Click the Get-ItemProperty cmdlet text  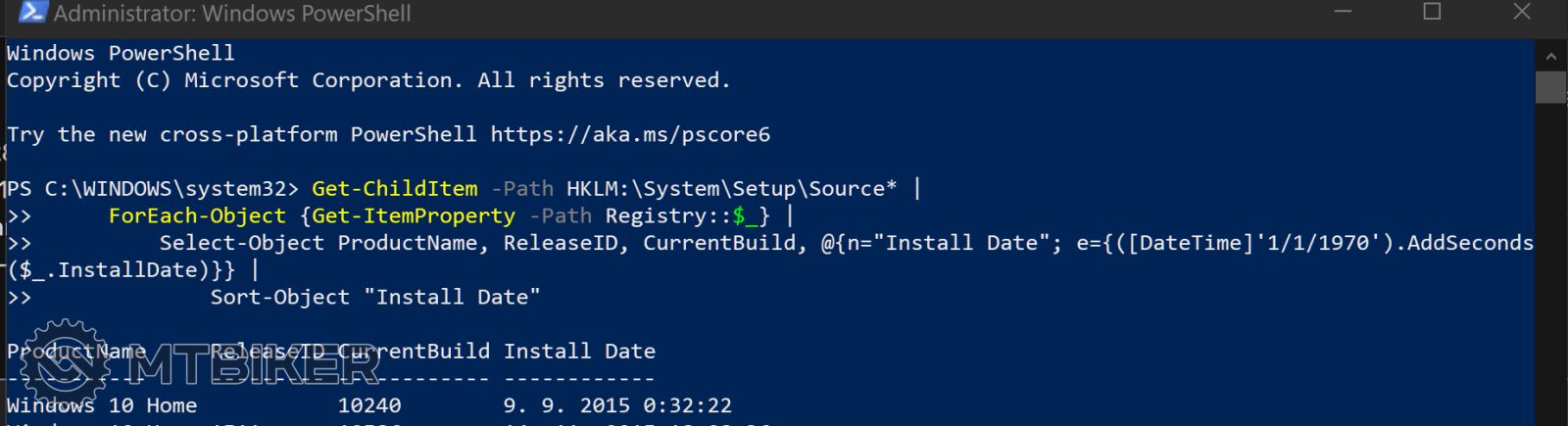coord(414,215)
